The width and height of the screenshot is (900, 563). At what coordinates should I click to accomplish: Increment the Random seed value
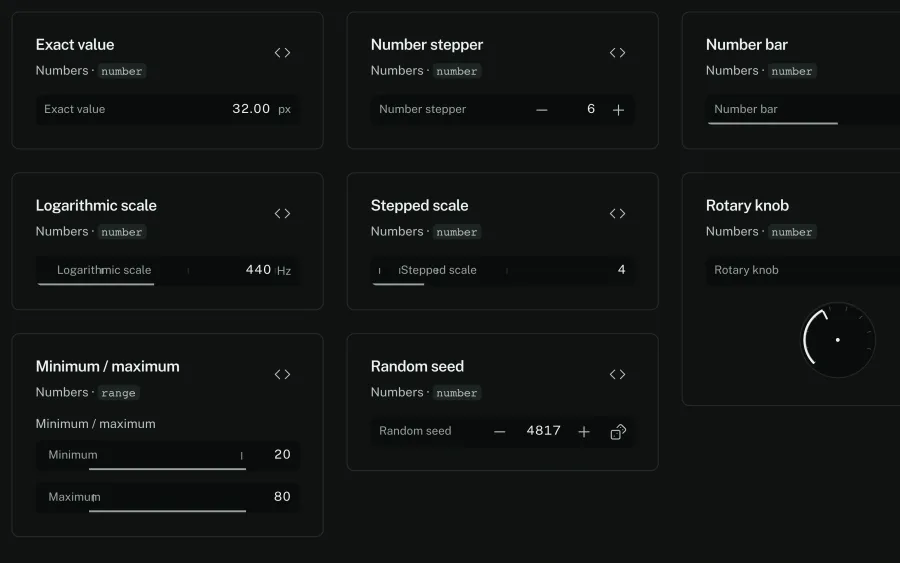[x=584, y=432]
